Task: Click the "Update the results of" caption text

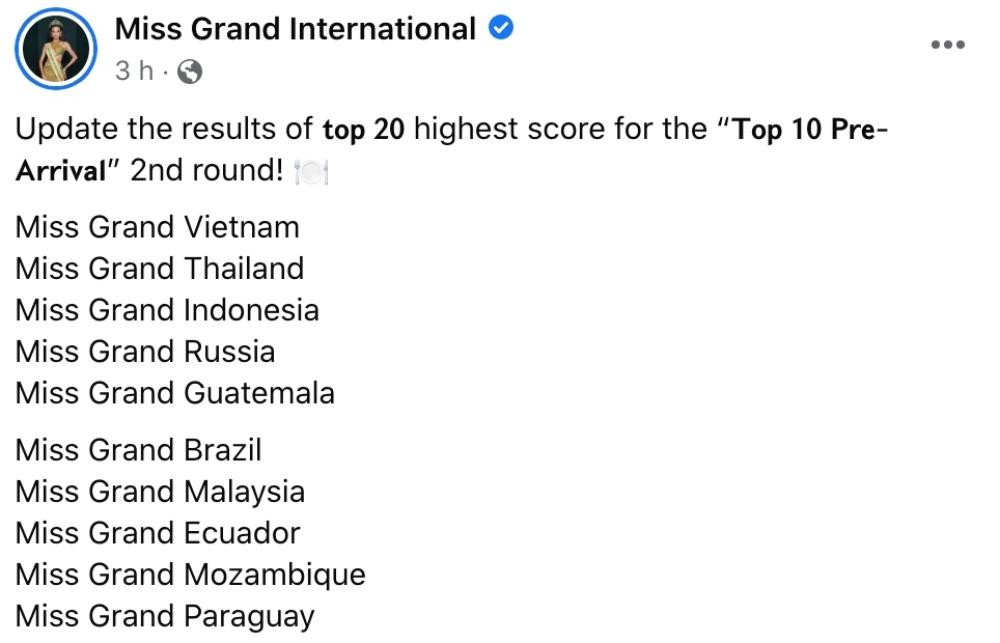Action: point(165,130)
